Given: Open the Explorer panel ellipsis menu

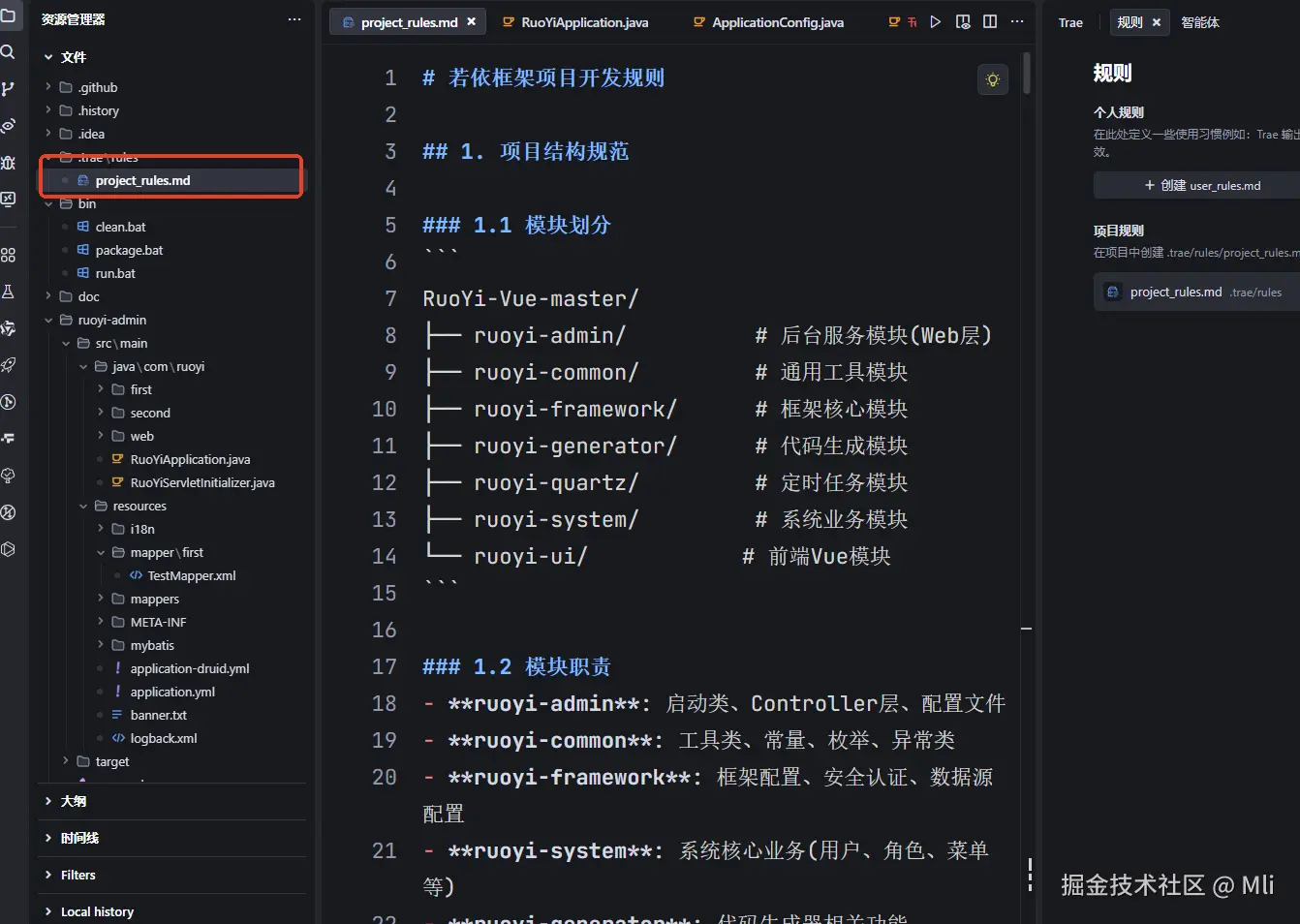Looking at the screenshot, I should pyautogui.click(x=294, y=19).
